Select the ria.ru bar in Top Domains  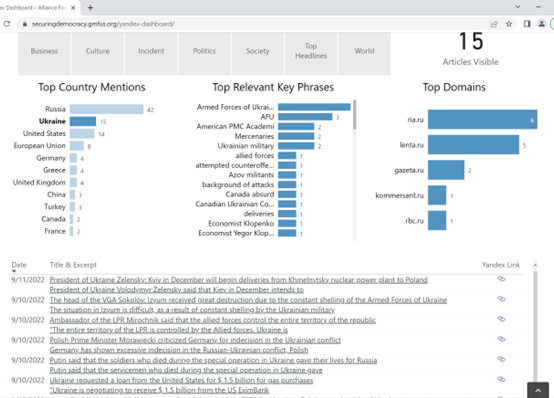482,119
